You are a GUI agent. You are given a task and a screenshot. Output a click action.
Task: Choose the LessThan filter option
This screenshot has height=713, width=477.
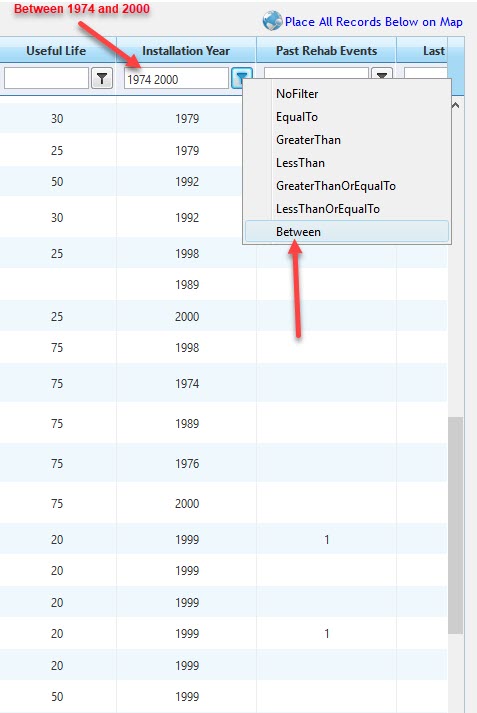pos(346,163)
